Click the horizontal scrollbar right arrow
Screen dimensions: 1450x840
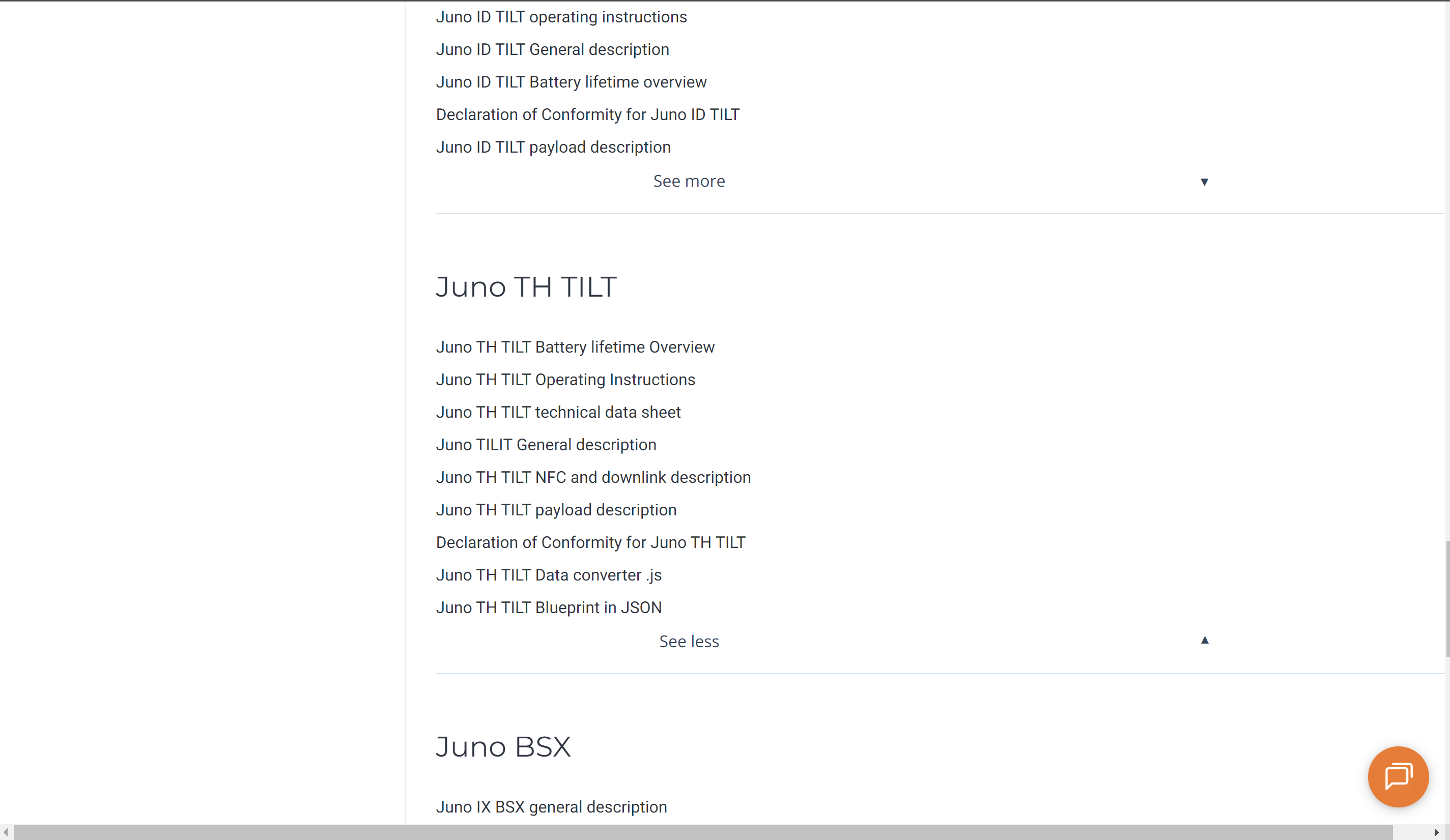click(1436, 832)
